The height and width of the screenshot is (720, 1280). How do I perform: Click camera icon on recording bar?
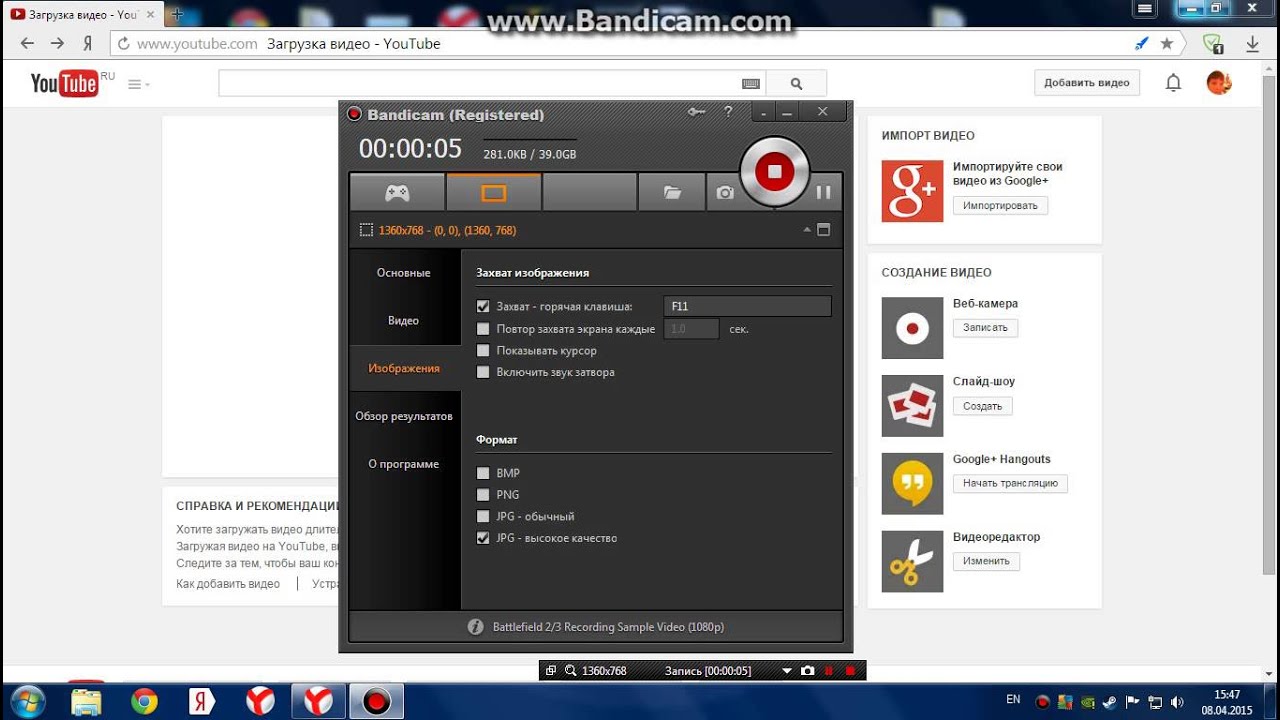tap(807, 671)
